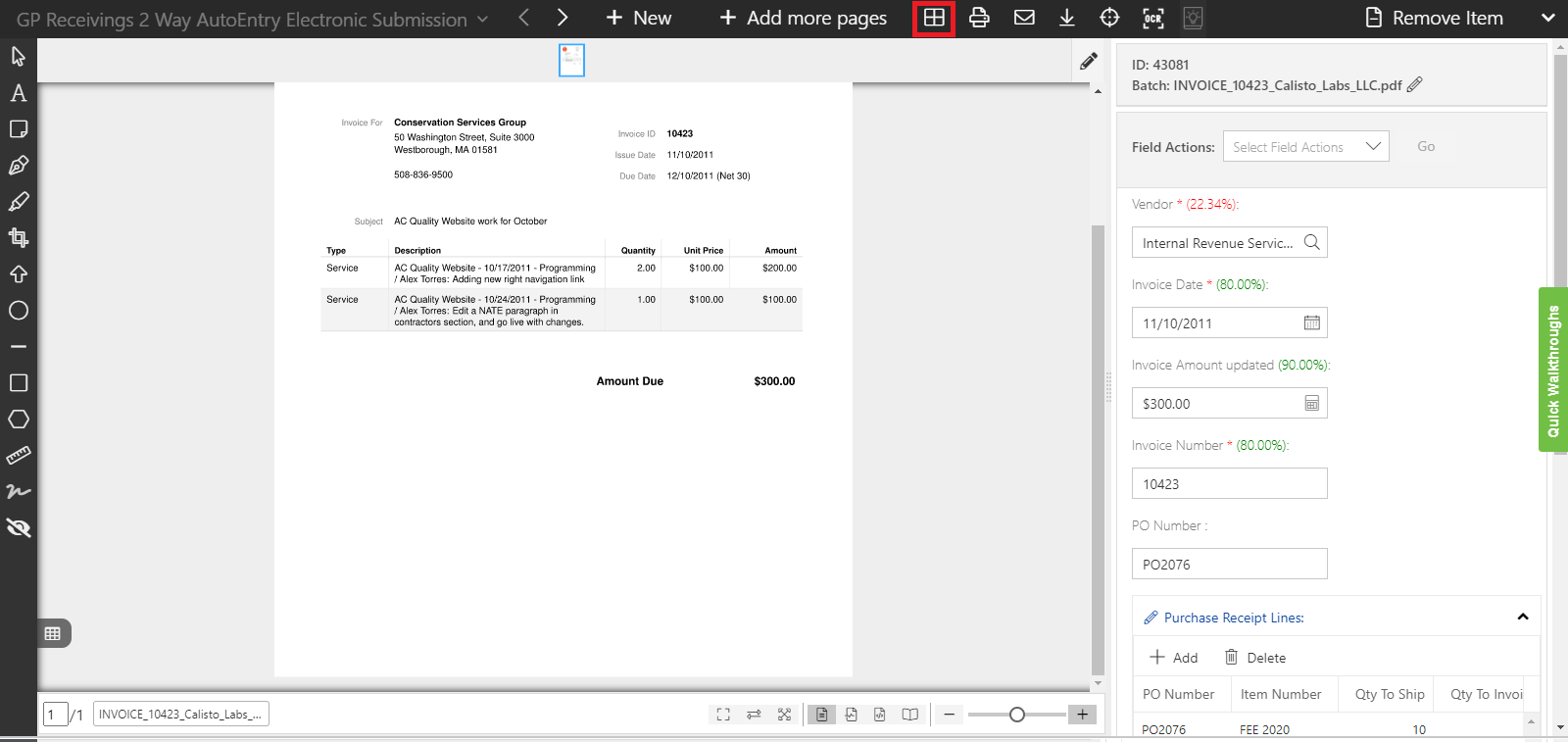Image resolution: width=1568 pixels, height=742 pixels.
Task: Click the OCR icon in top toolbar
Action: pos(1153,18)
